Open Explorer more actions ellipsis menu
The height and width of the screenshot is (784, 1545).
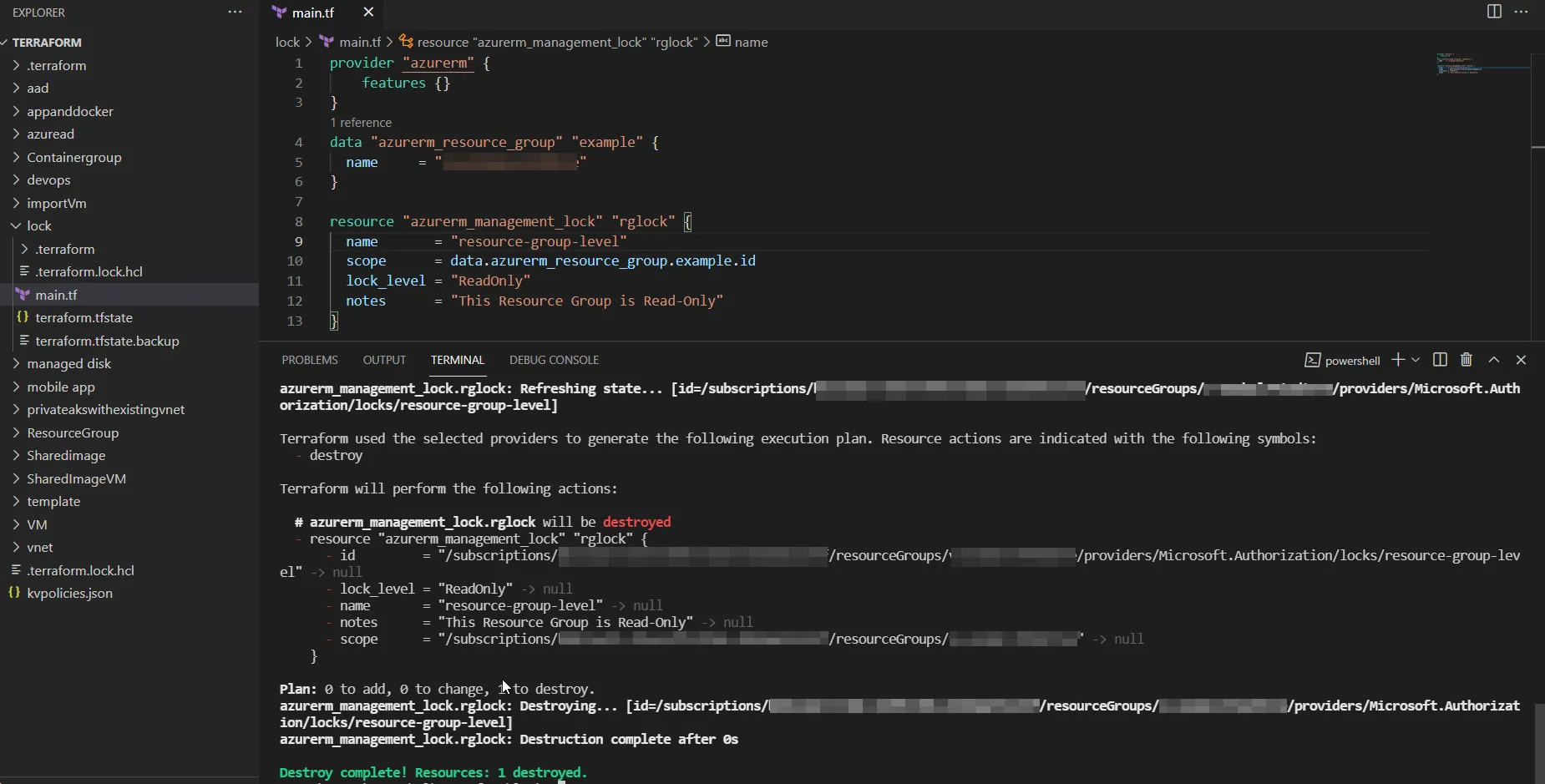tap(235, 13)
